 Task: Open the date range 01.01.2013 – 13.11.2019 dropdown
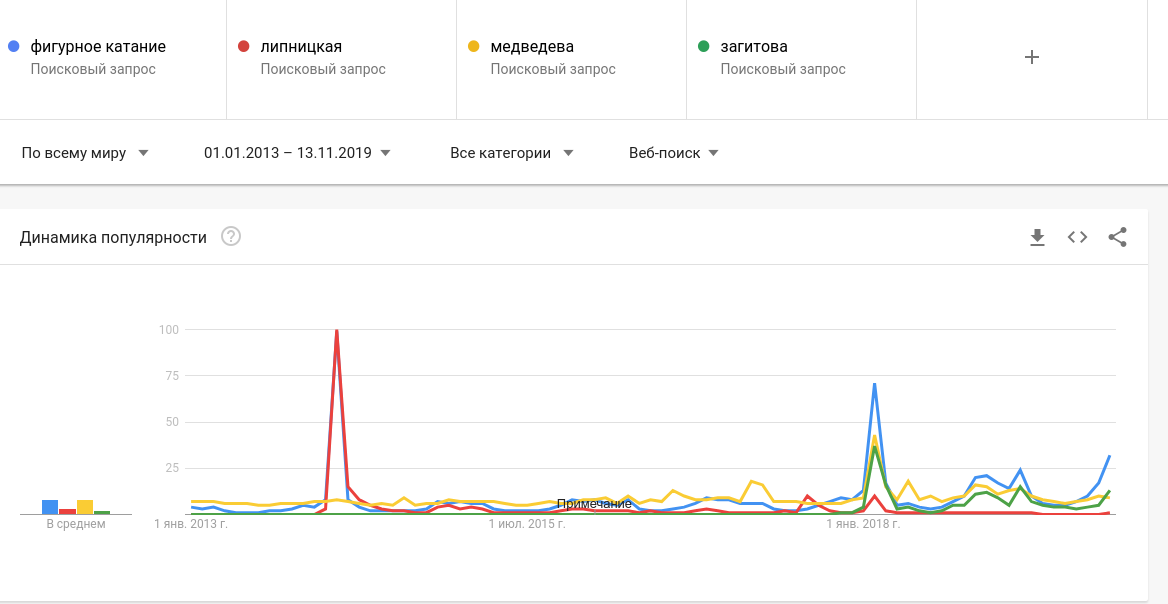(x=297, y=153)
